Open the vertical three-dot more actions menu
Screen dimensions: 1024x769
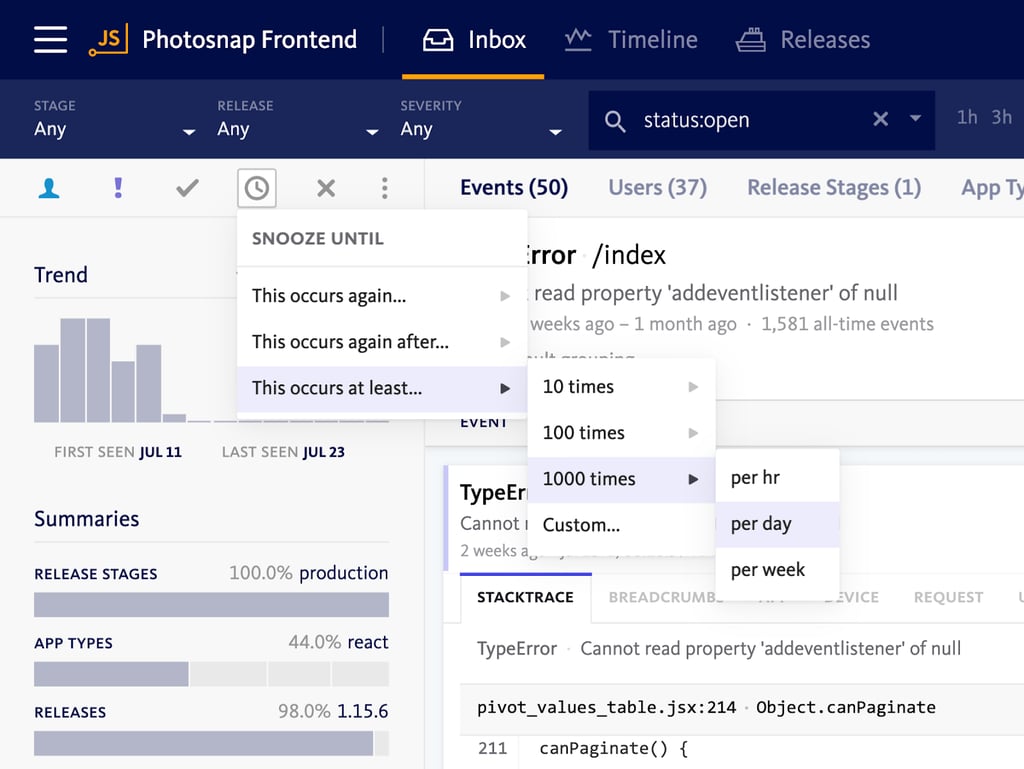[x=385, y=188]
